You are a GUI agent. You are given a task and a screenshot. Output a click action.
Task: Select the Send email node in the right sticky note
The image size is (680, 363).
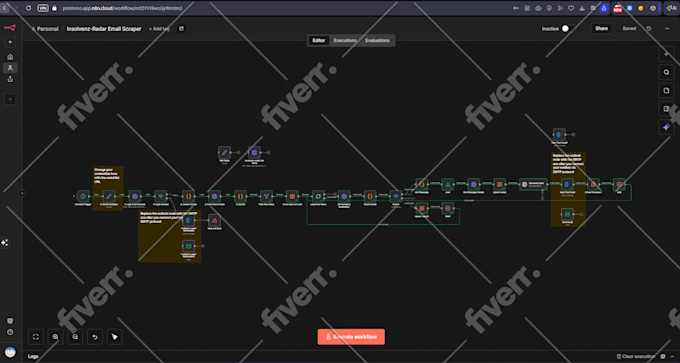(567, 215)
